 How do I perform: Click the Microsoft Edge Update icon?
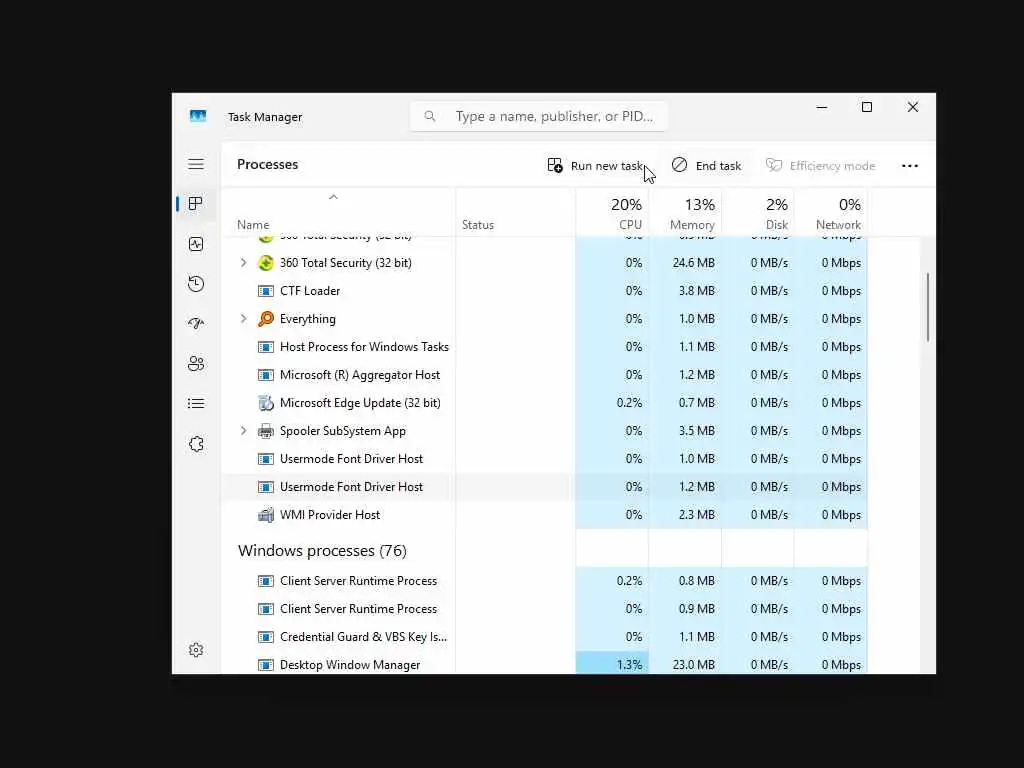(265, 403)
